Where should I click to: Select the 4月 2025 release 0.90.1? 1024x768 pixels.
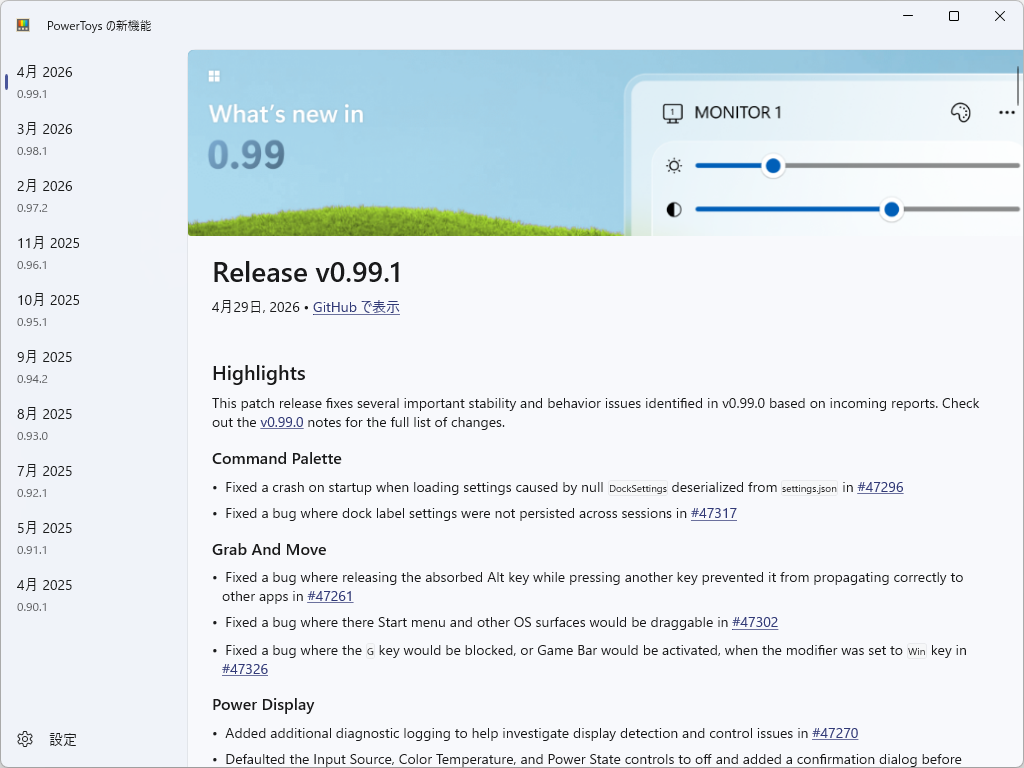94,595
